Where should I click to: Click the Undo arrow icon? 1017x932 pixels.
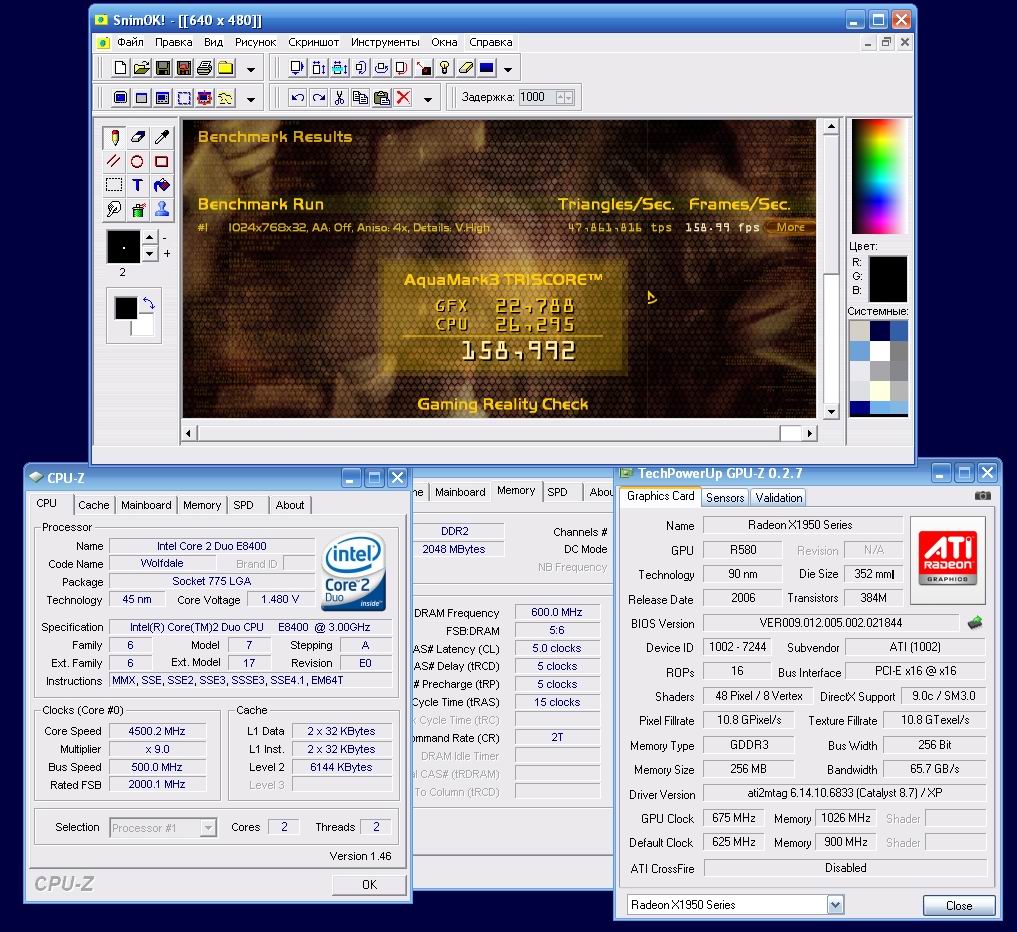coord(297,98)
